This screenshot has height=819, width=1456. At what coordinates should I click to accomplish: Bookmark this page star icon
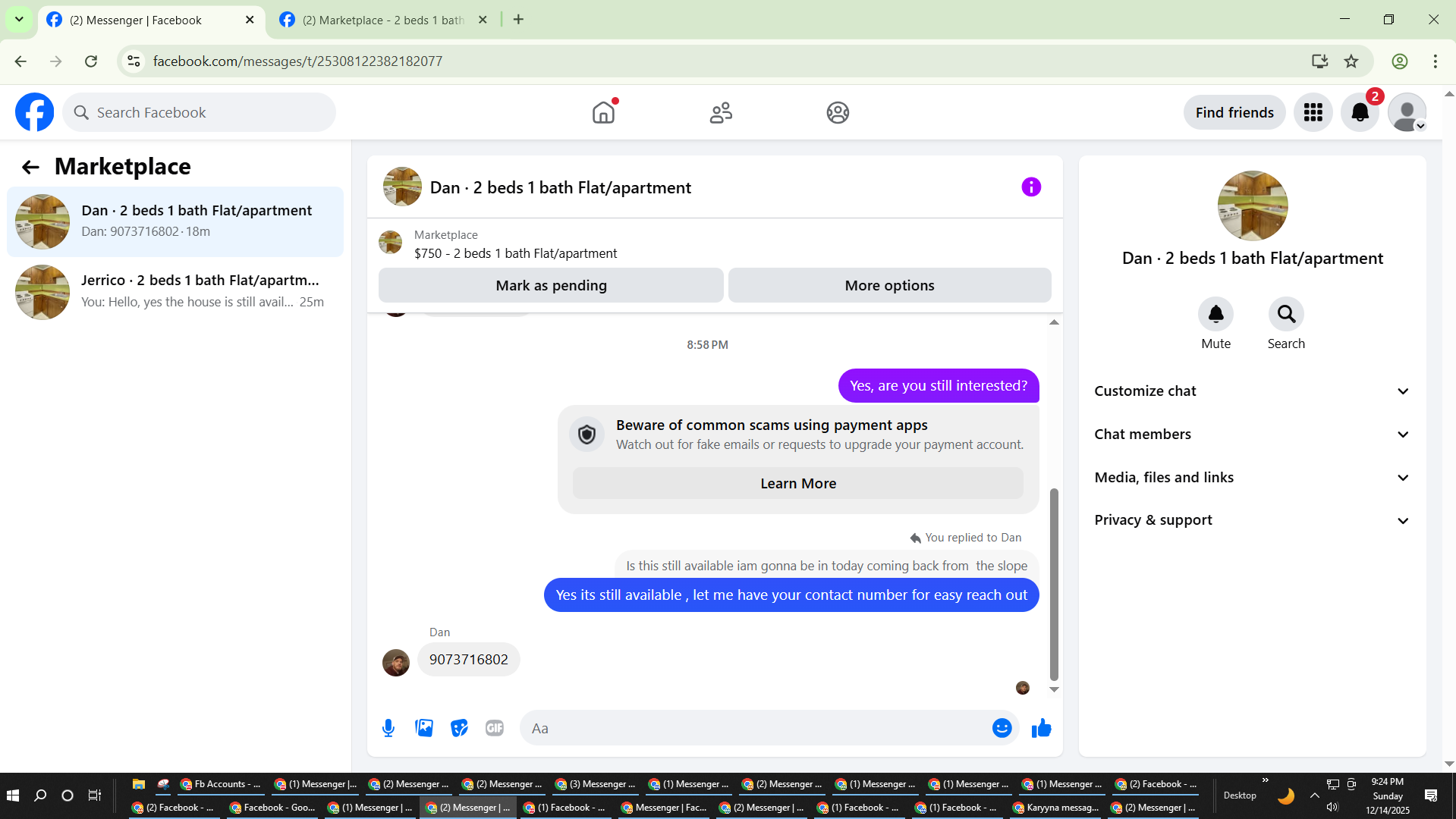pyautogui.click(x=1351, y=61)
